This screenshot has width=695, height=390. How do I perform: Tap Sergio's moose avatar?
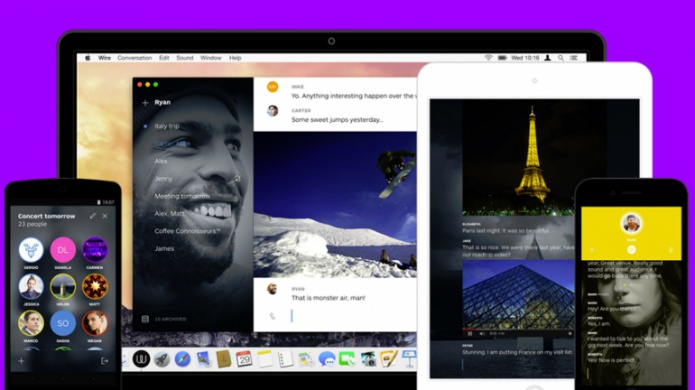[x=31, y=250]
